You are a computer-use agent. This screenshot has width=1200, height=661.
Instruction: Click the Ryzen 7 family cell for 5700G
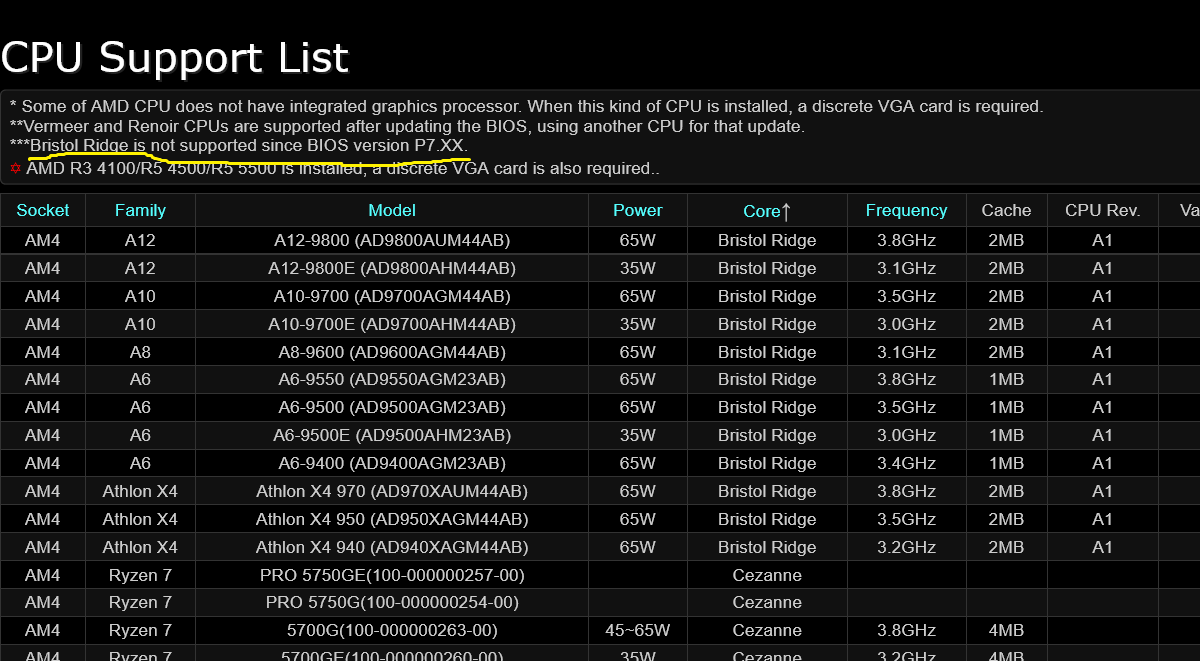pyautogui.click(x=140, y=630)
